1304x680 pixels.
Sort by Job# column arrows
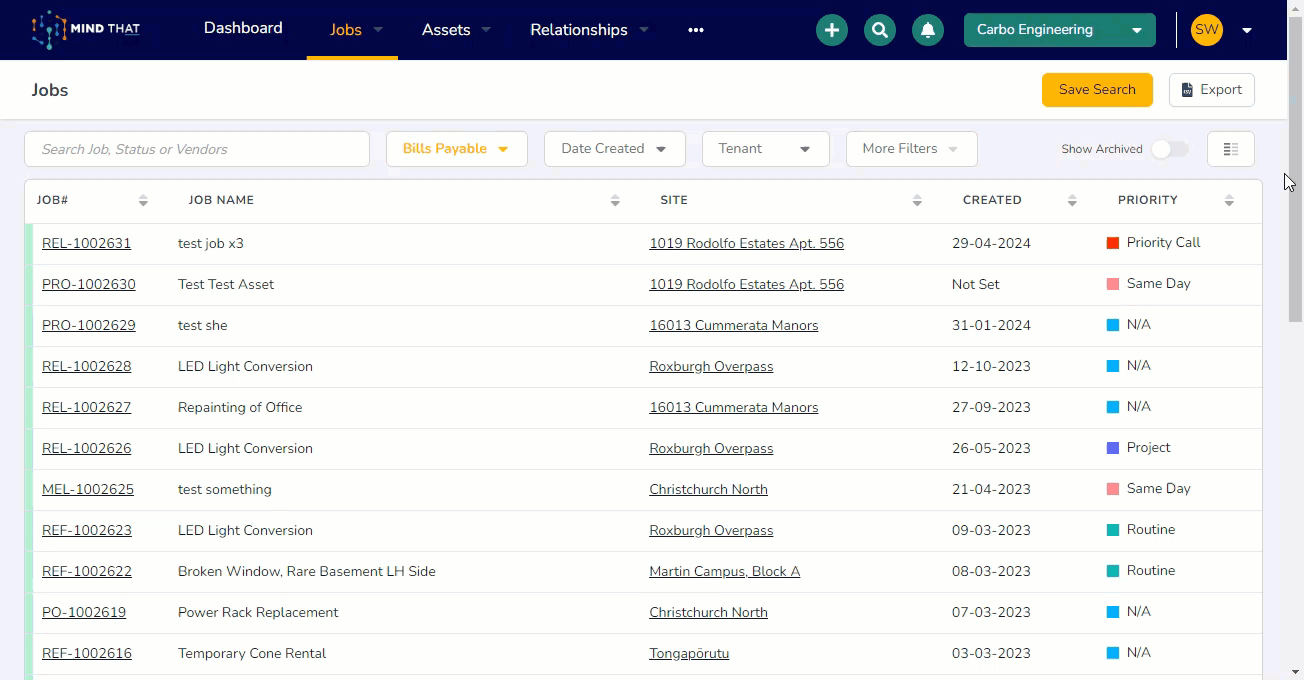click(x=143, y=201)
